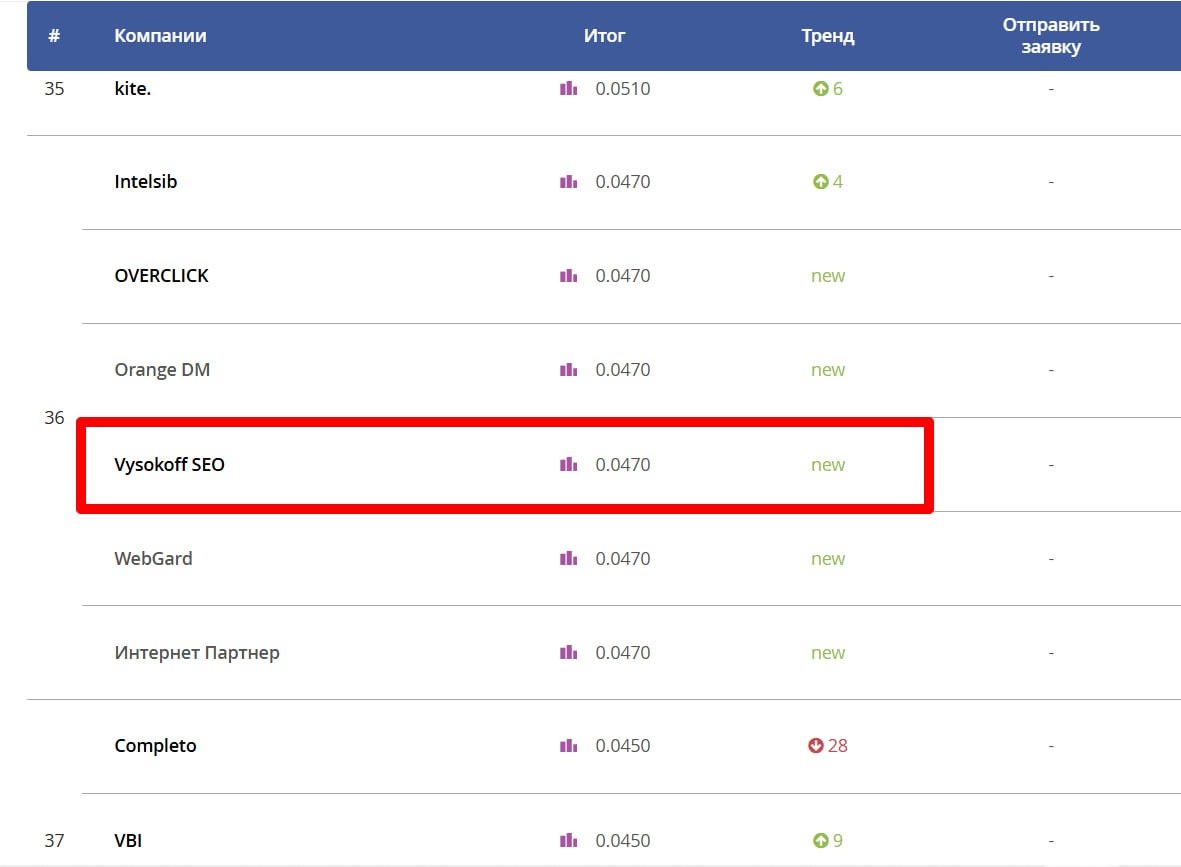Viewport: 1181px width, 867px height.
Task: Click score 0.0470 in Orange DM row
Action: [x=623, y=370]
